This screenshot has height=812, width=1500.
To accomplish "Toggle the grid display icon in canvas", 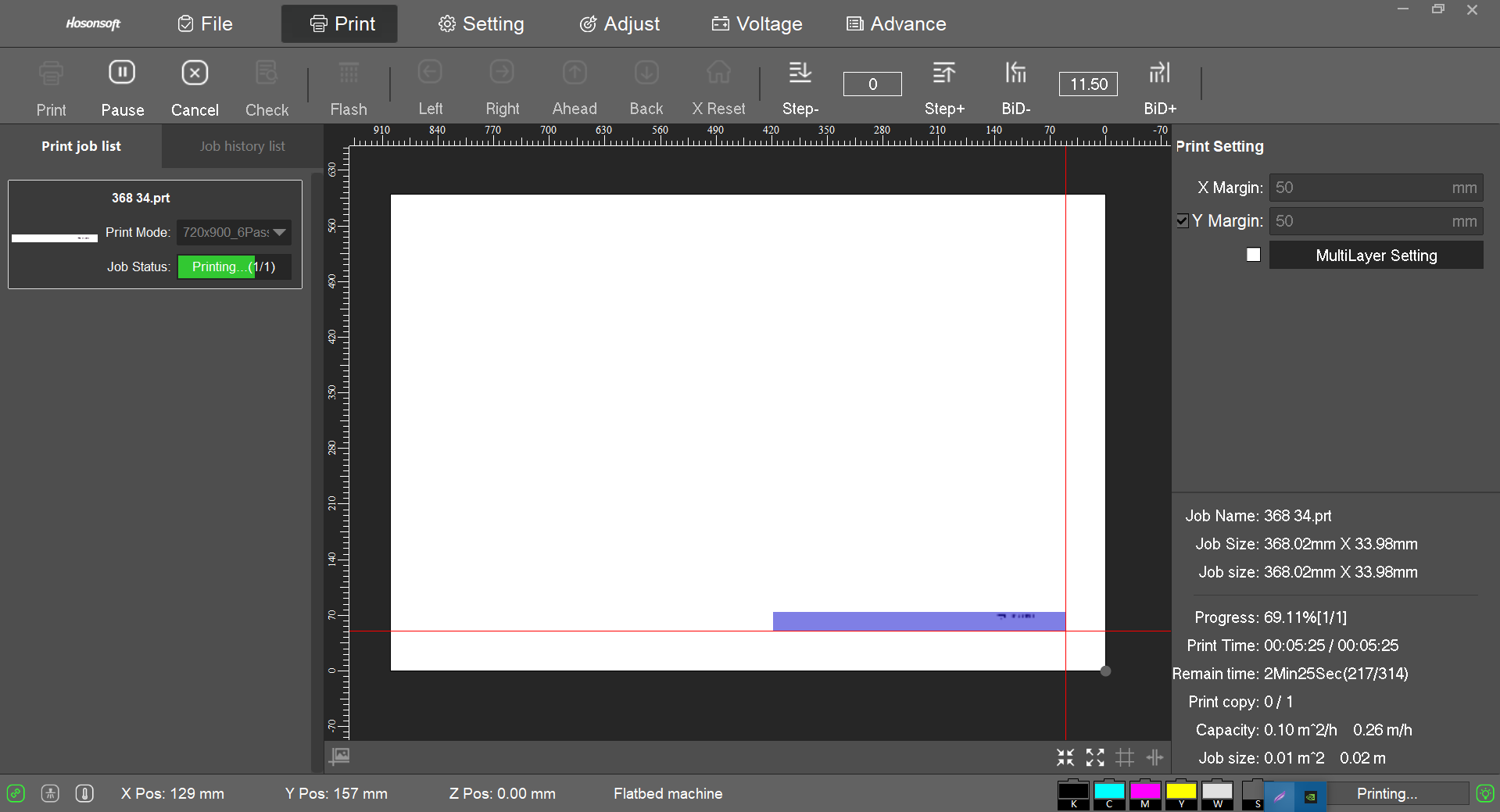I will click(x=1125, y=757).
